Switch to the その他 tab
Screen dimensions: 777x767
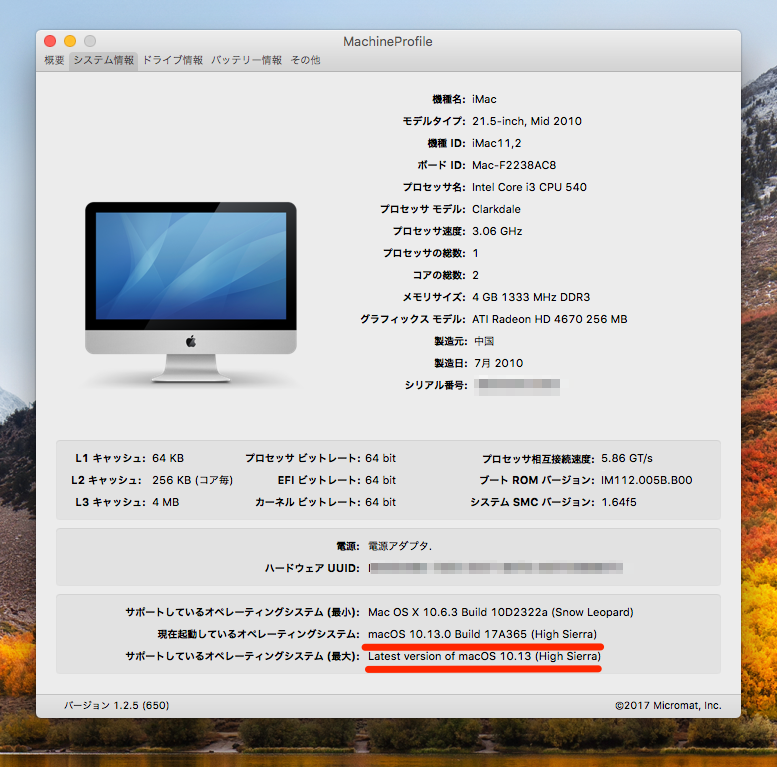(305, 60)
